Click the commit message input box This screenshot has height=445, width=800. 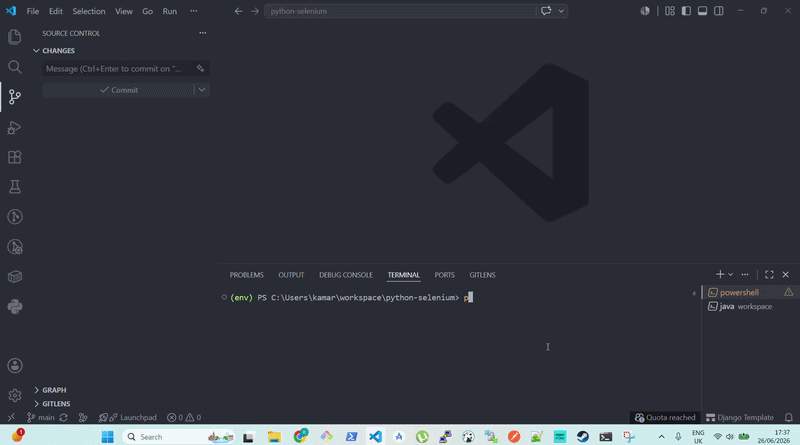pyautogui.click(x=118, y=68)
